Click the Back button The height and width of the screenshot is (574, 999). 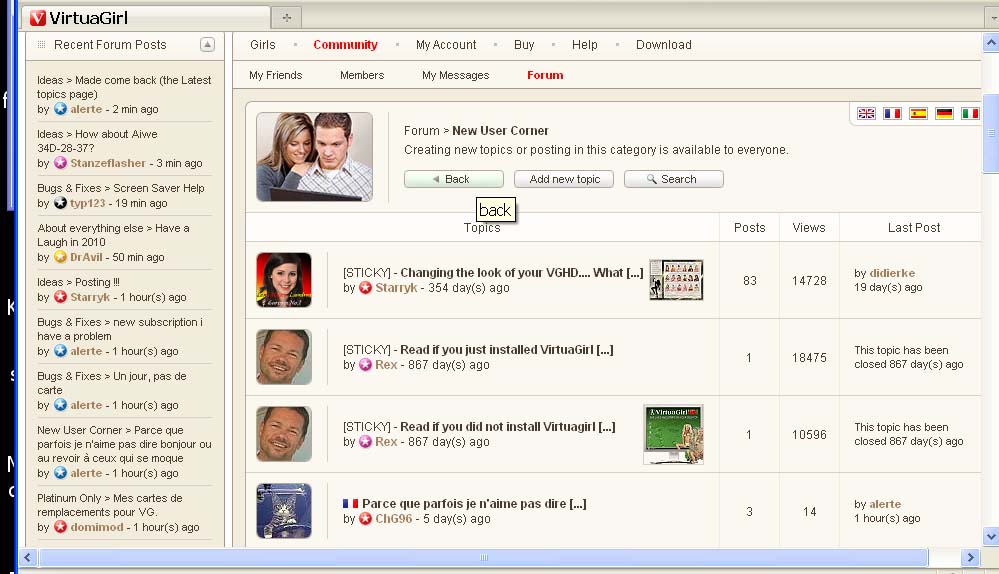click(454, 179)
